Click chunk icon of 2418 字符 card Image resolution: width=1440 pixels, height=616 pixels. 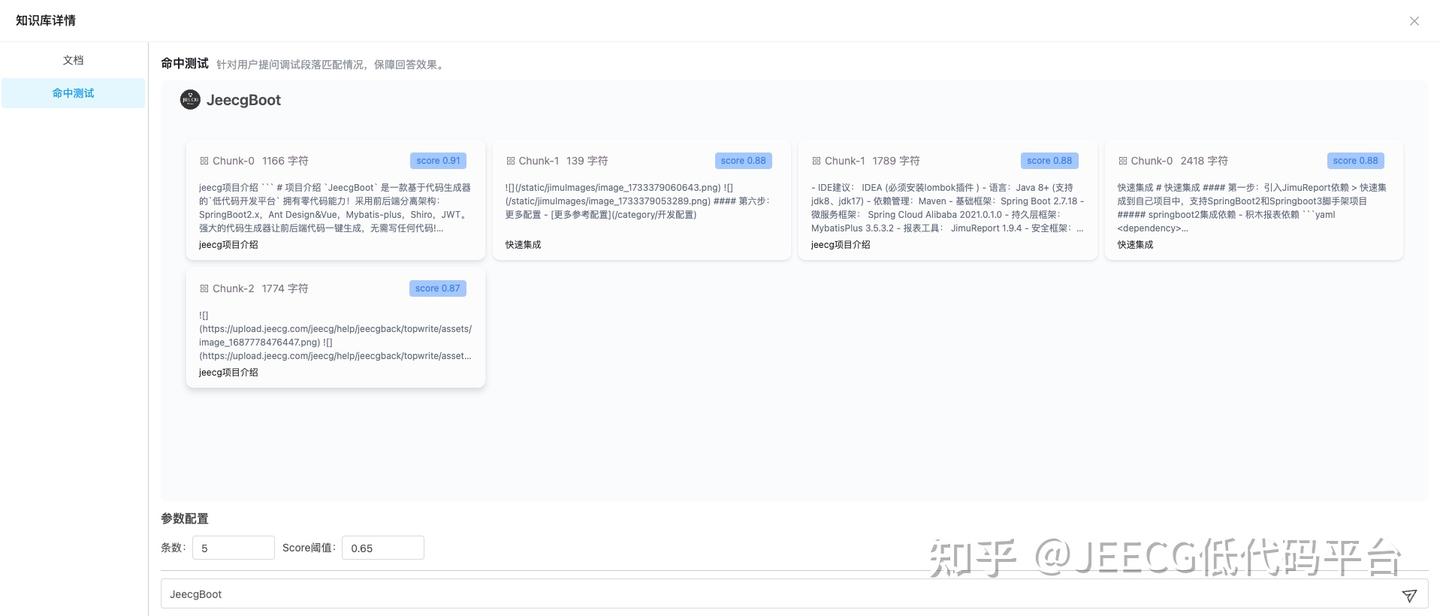(x=1122, y=161)
